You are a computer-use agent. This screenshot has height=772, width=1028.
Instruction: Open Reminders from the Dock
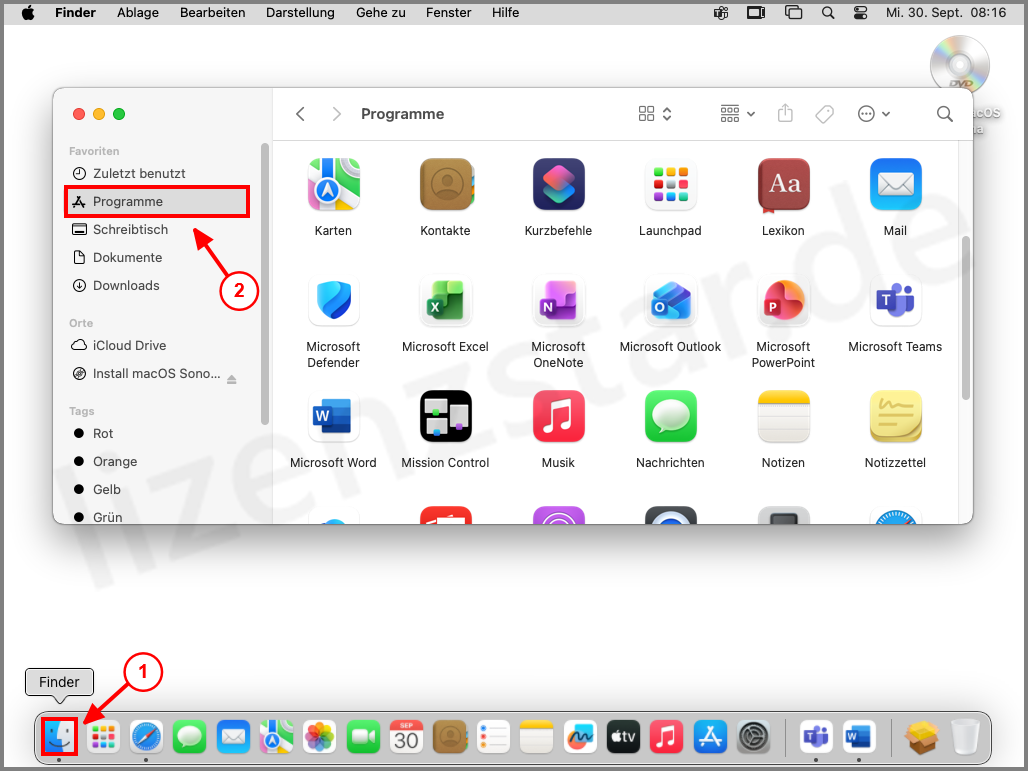click(x=493, y=737)
